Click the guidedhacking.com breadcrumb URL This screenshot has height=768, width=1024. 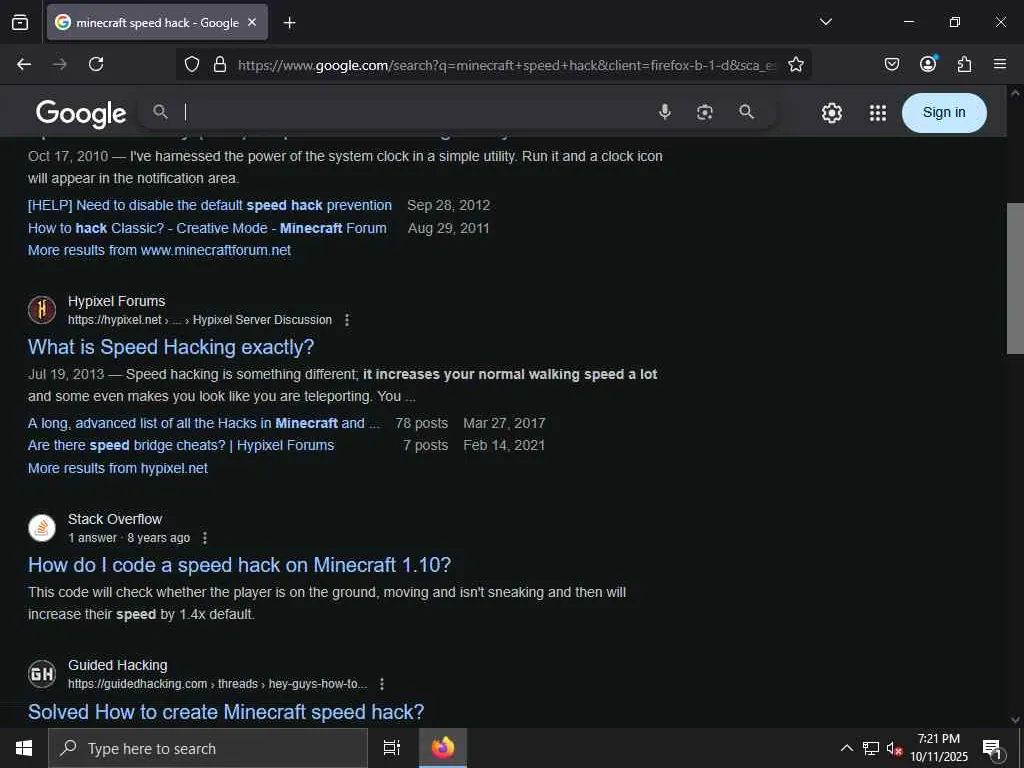coord(217,684)
